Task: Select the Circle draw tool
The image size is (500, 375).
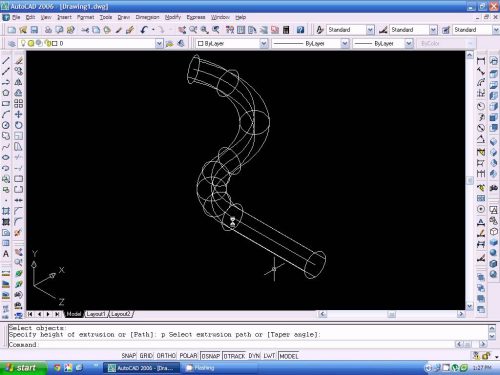Action: [6, 125]
